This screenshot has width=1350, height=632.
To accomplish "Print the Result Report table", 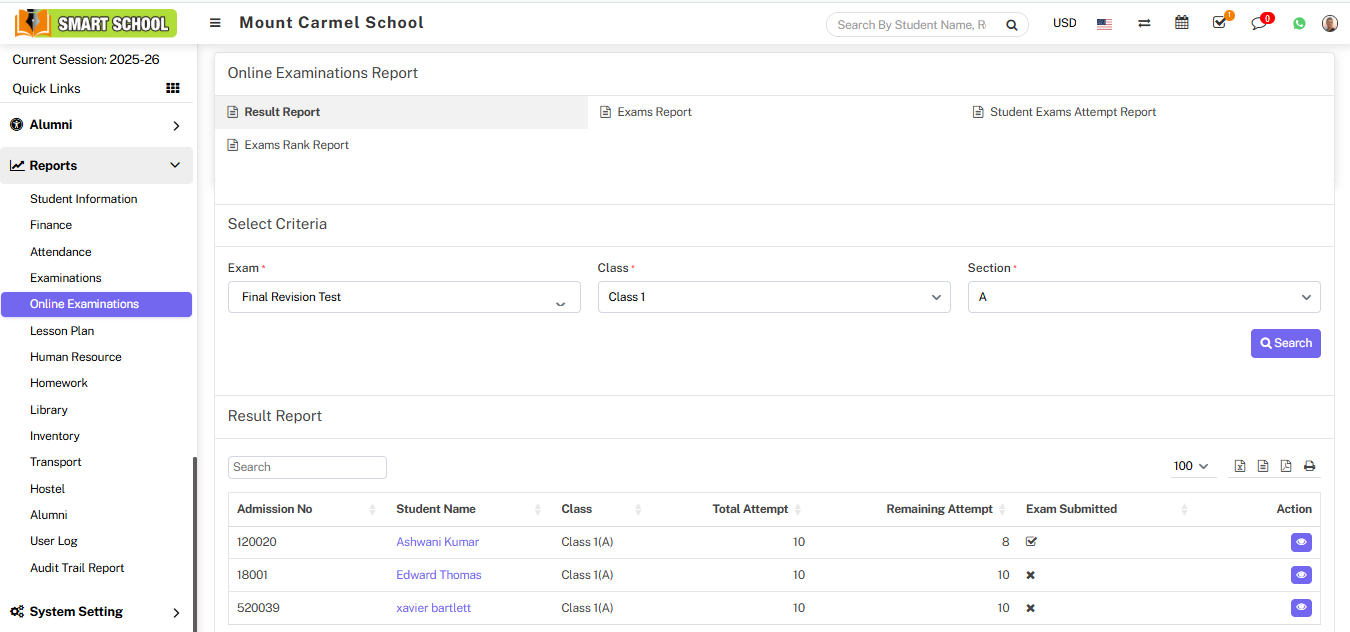I will click(x=1309, y=466).
